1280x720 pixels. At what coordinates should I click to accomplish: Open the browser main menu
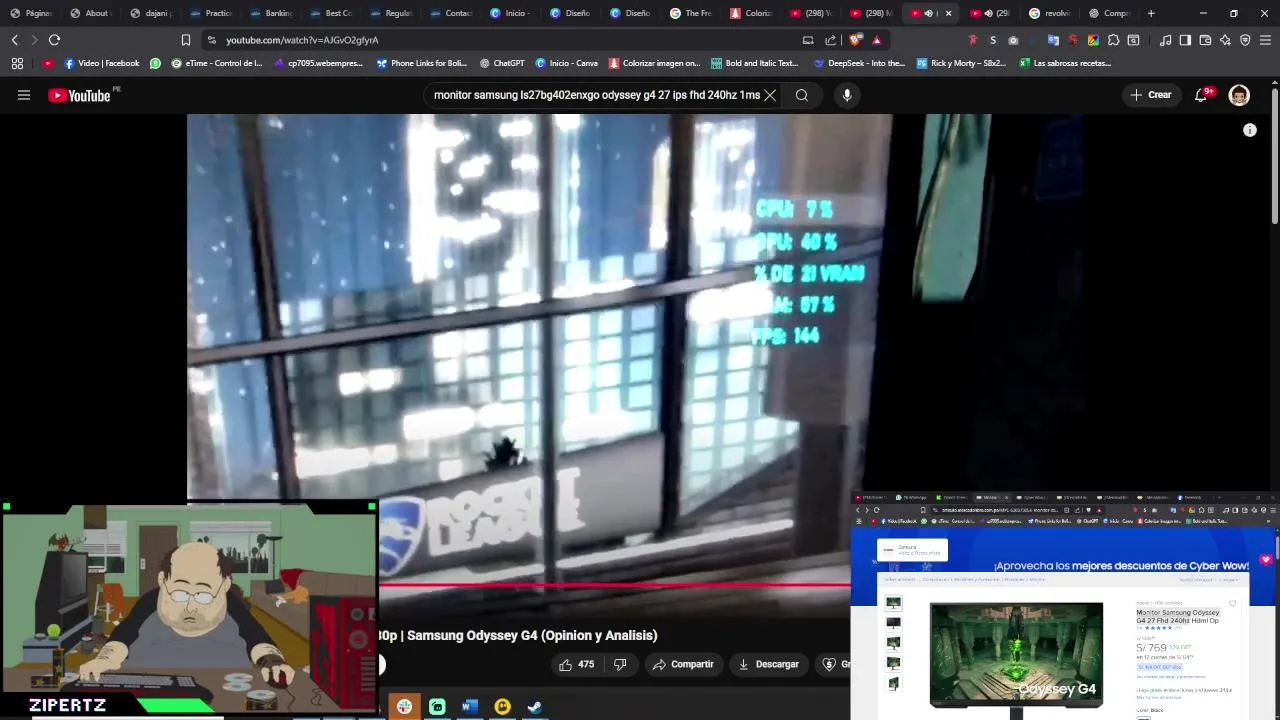point(1266,40)
